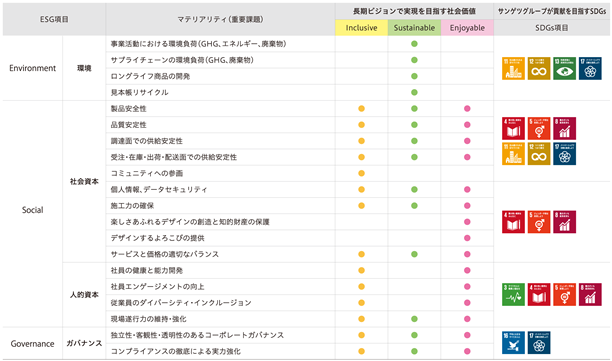
Task: Select the green Sustainable header cell
Action: click(x=414, y=28)
